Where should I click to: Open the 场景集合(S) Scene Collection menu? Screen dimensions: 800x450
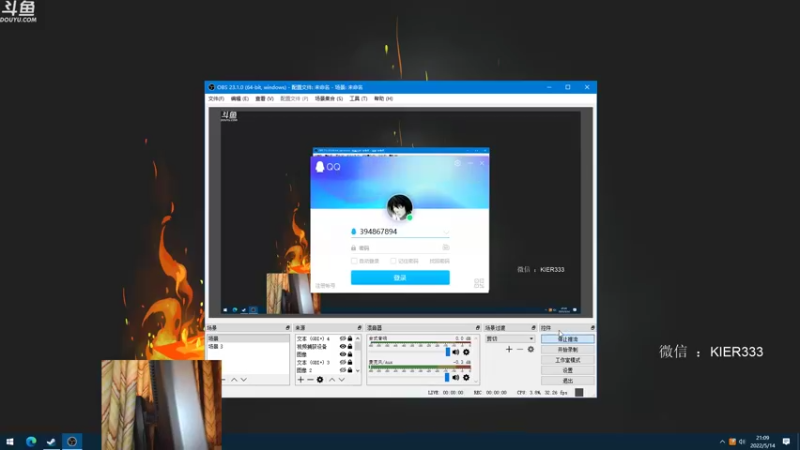click(329, 98)
